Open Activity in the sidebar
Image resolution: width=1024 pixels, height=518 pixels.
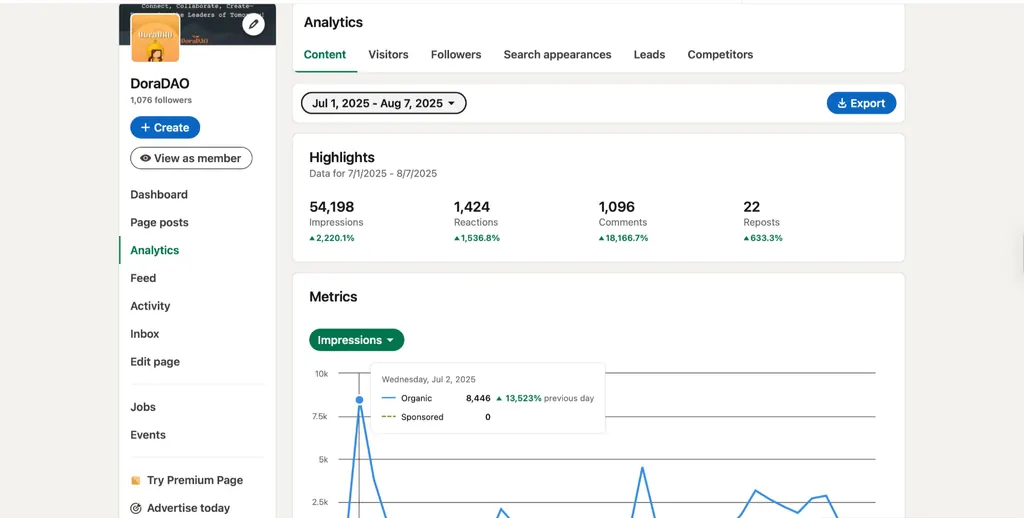tap(150, 306)
